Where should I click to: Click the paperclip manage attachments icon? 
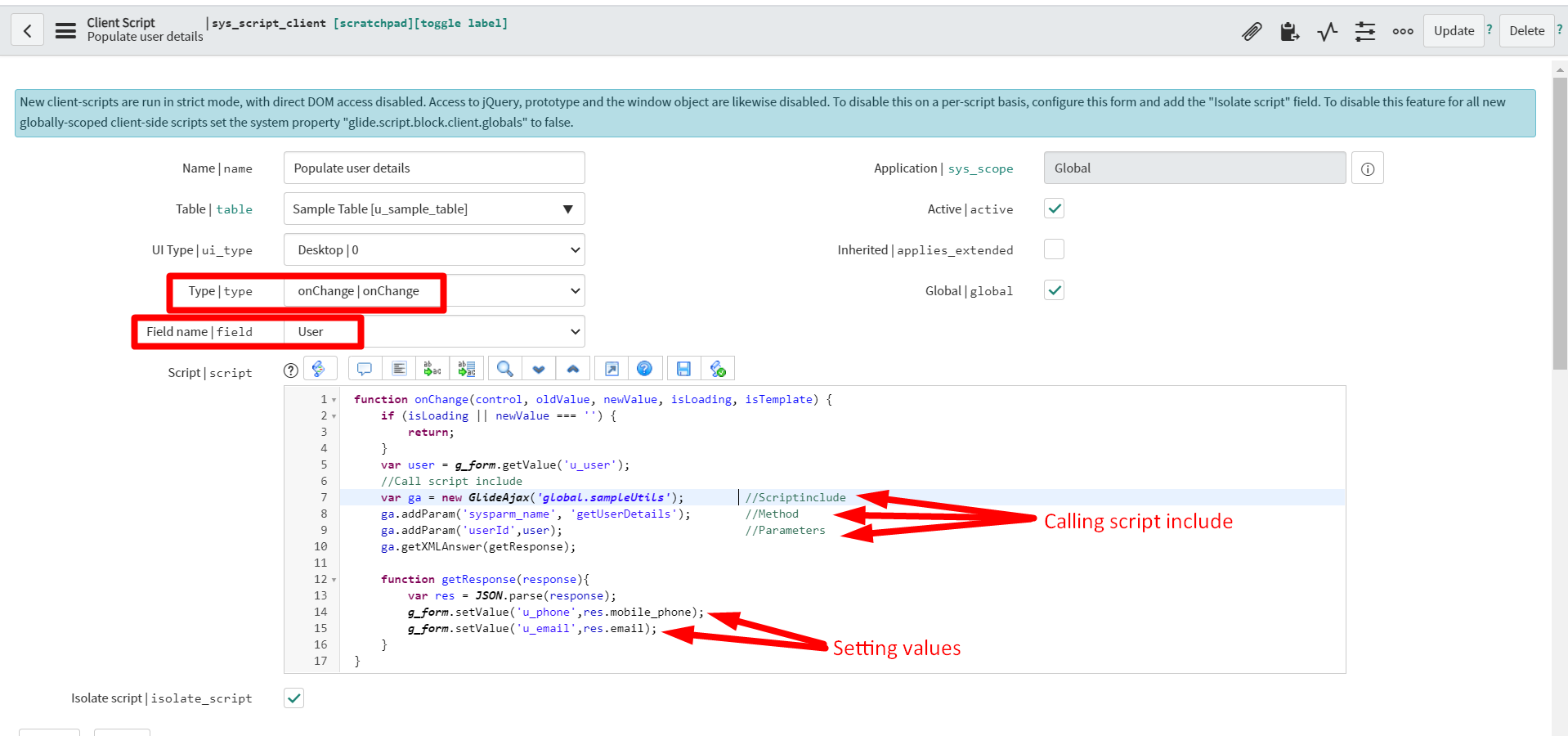(1252, 31)
